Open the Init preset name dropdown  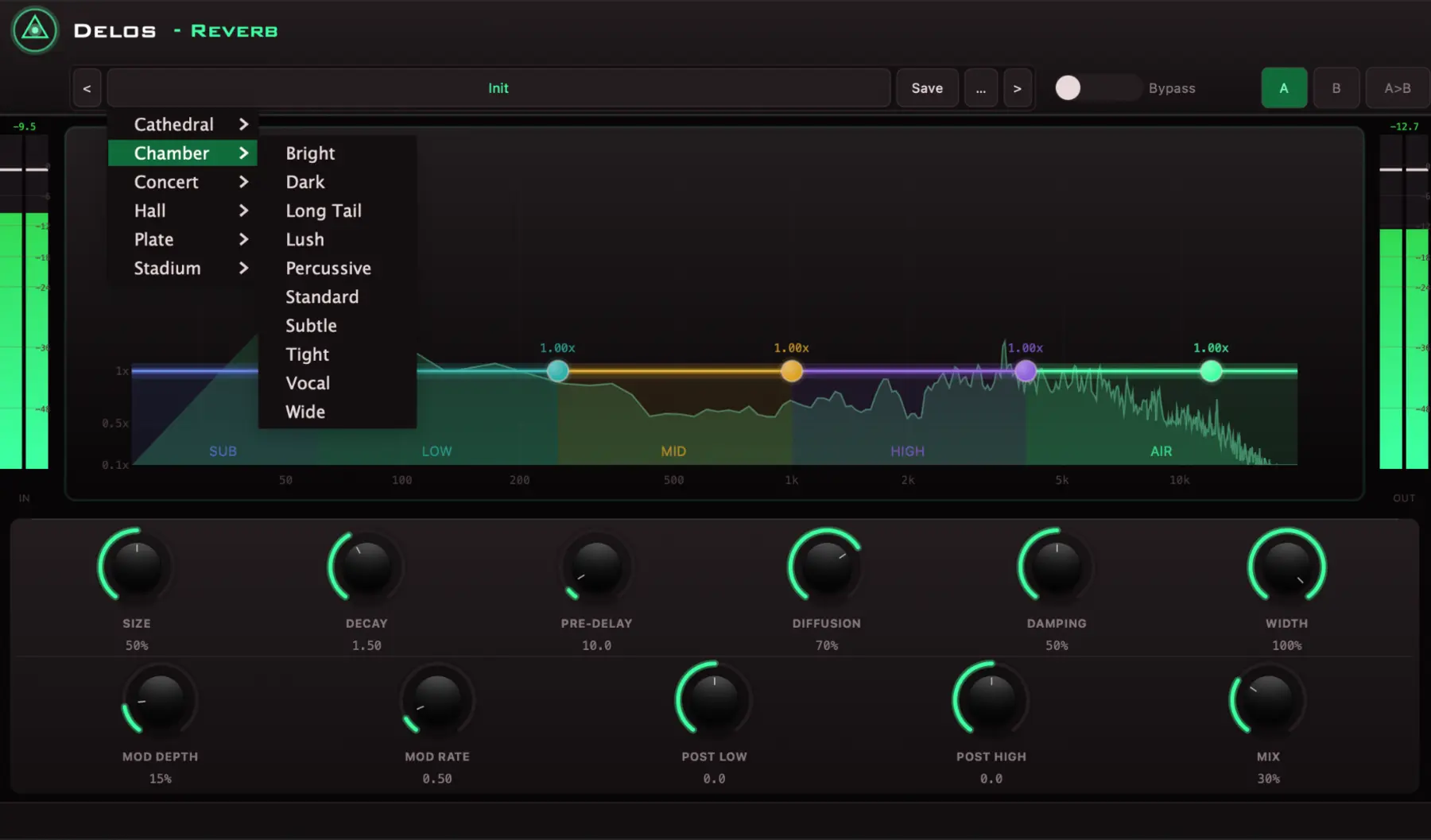(498, 88)
